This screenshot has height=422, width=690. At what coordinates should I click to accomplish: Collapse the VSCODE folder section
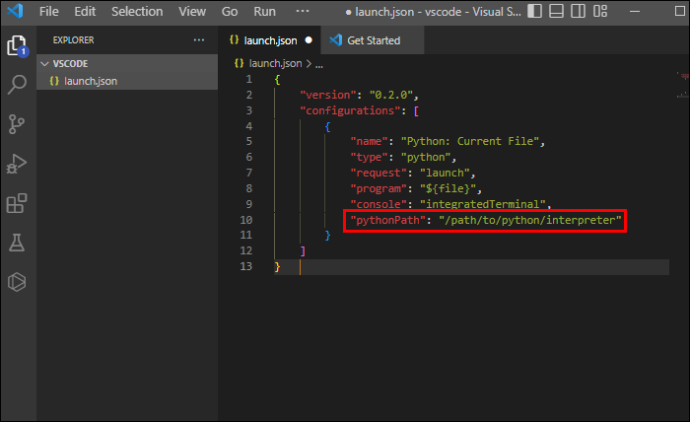[127, 63]
